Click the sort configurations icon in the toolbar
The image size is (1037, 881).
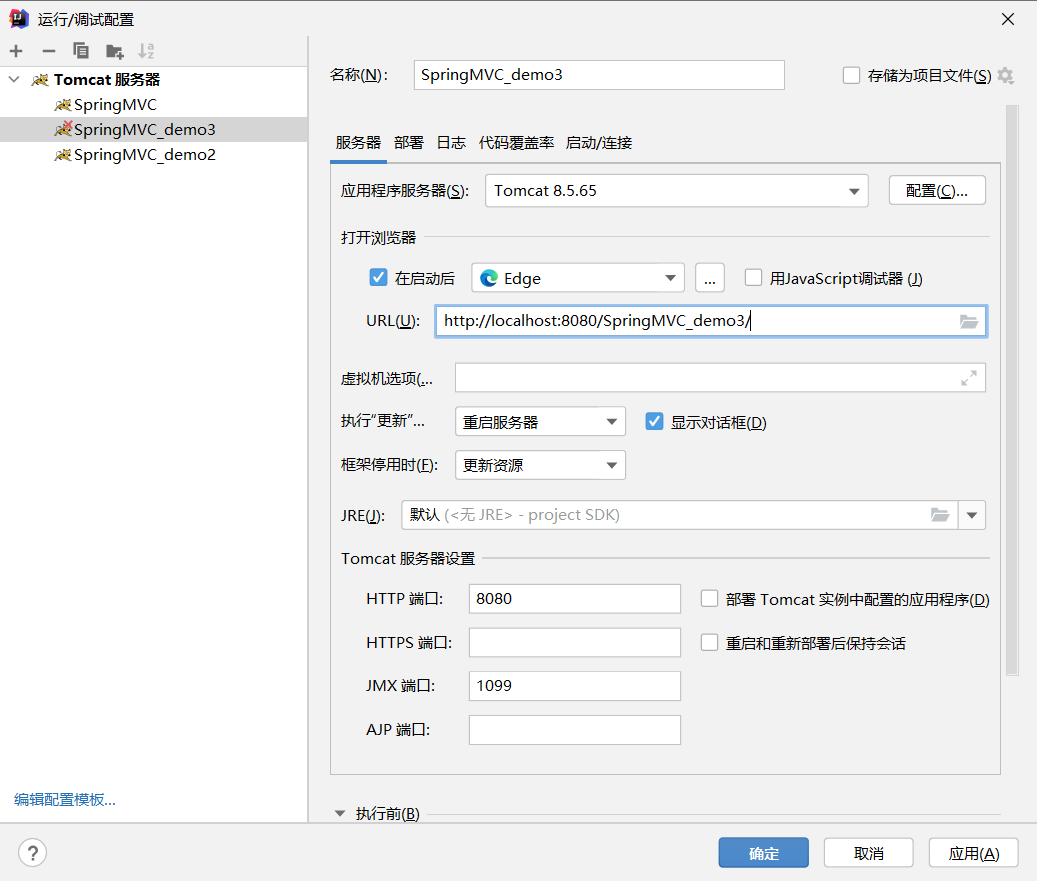[x=146, y=50]
